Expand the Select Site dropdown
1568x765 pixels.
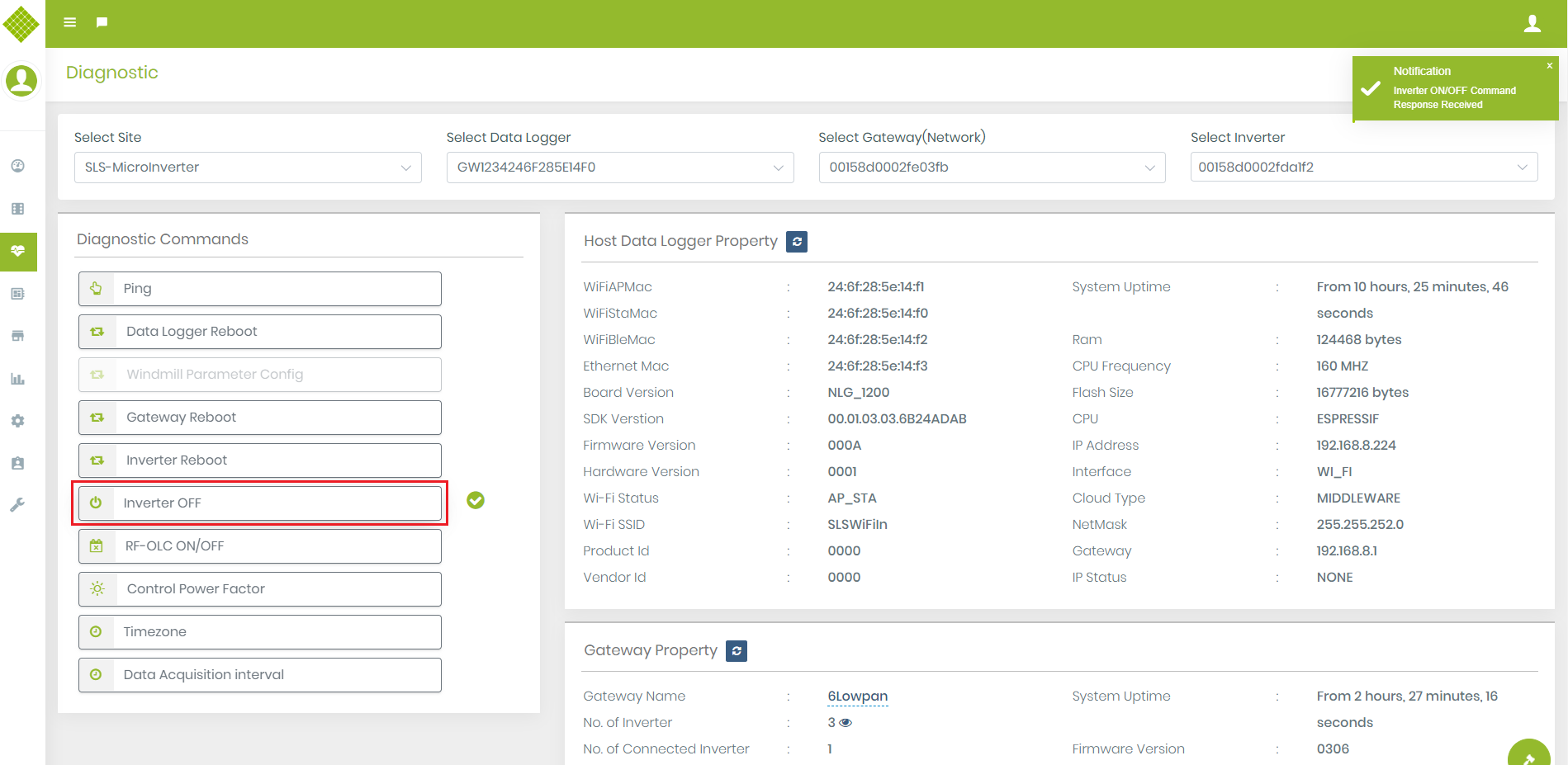point(248,168)
